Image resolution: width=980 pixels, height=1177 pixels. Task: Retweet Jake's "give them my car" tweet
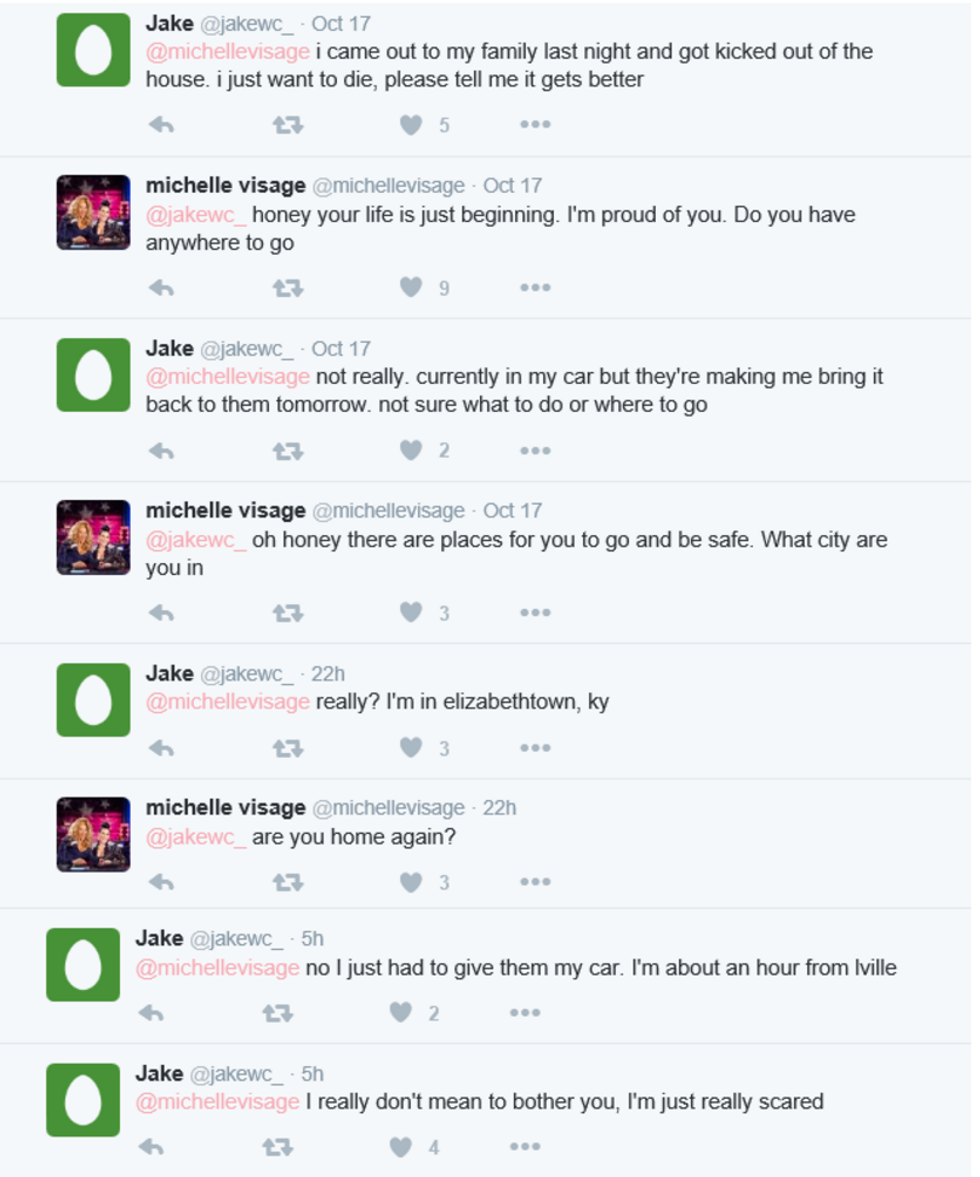pyautogui.click(x=278, y=1013)
